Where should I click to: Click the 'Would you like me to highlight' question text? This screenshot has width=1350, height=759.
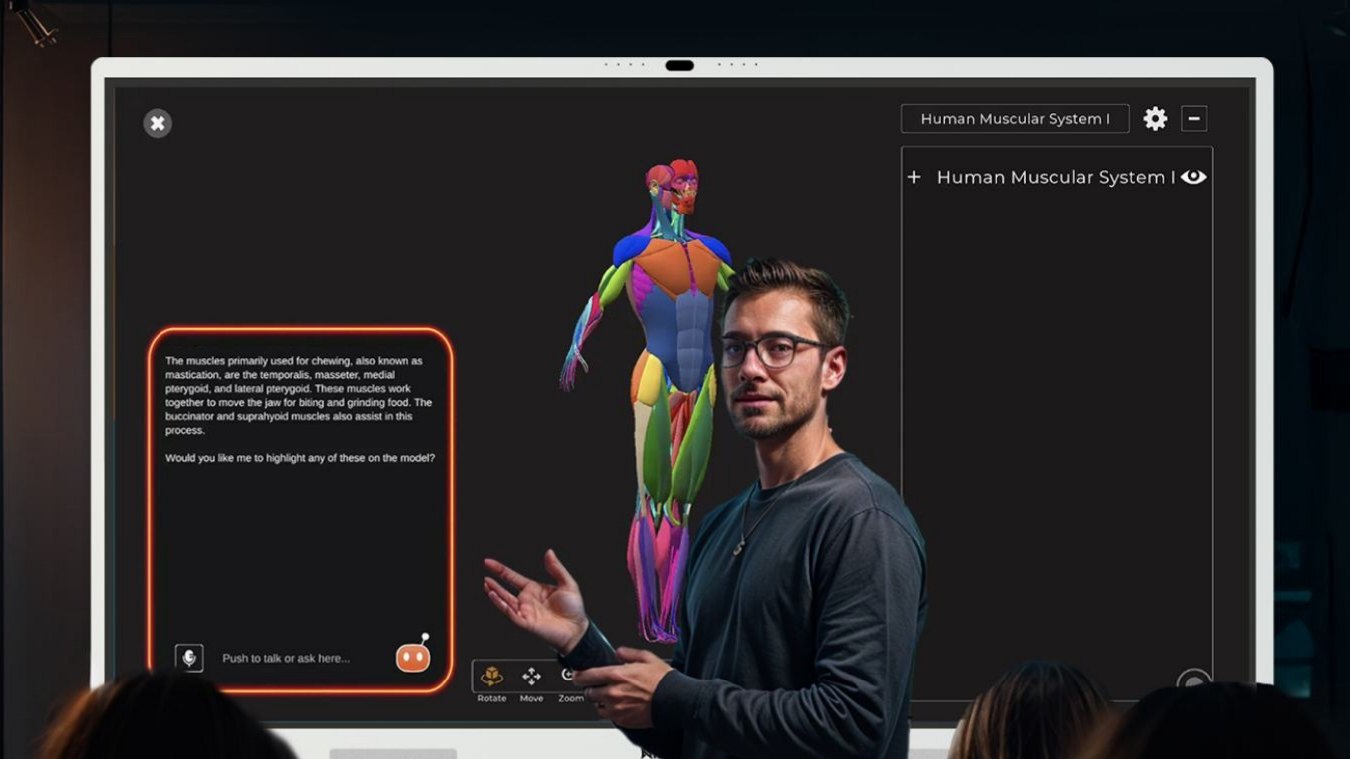click(300, 458)
